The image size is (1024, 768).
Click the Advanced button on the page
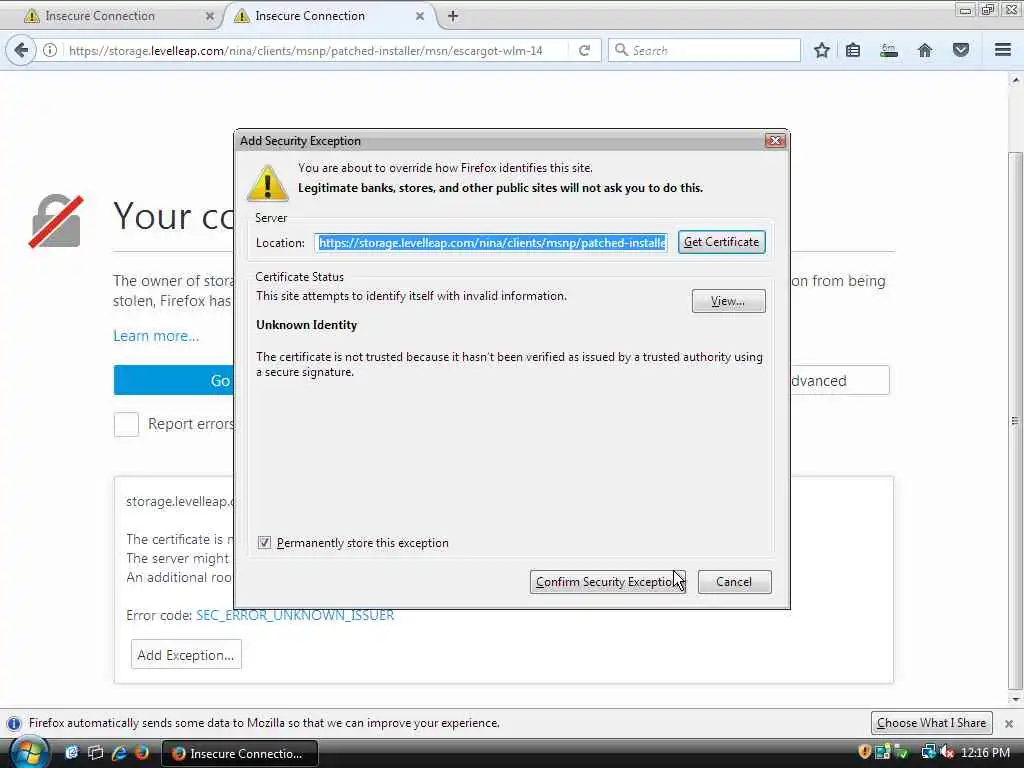(840, 380)
